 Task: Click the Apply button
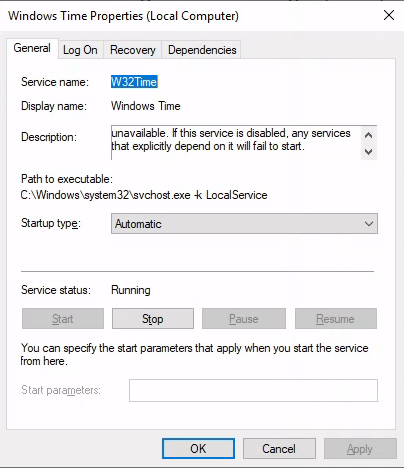(360, 449)
